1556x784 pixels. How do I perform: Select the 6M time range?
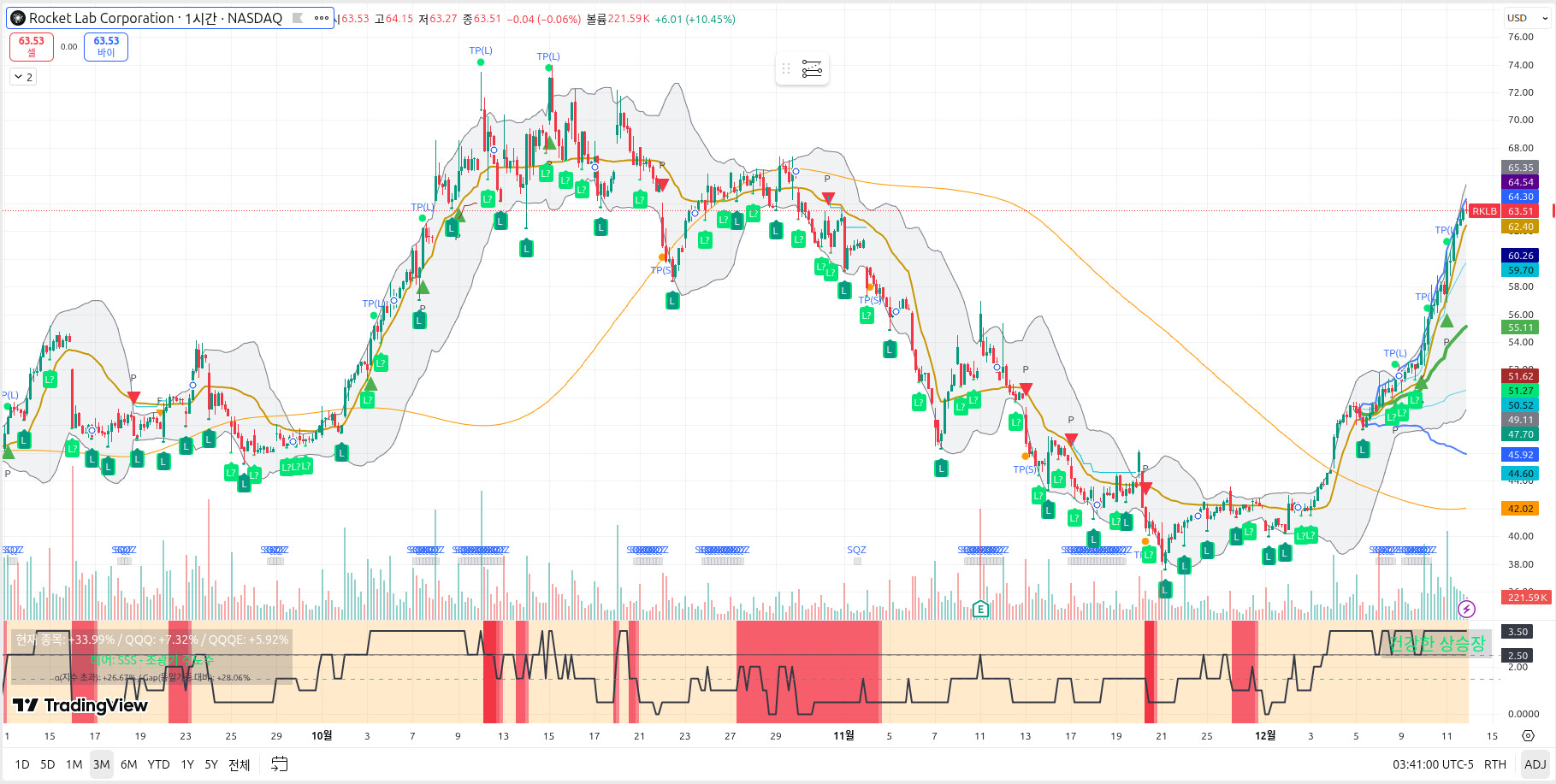[x=129, y=764]
